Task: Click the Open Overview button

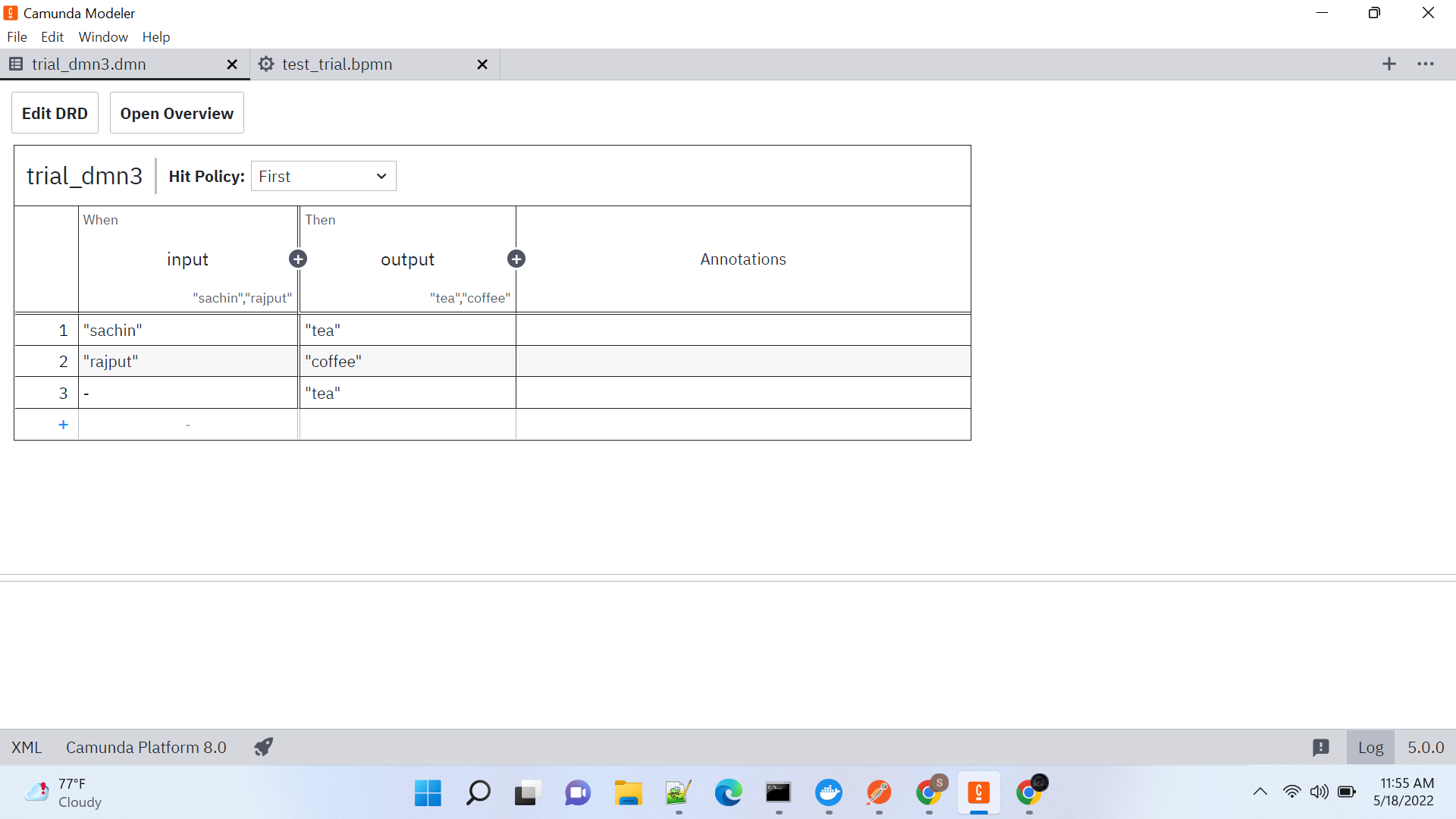Action: tap(177, 113)
